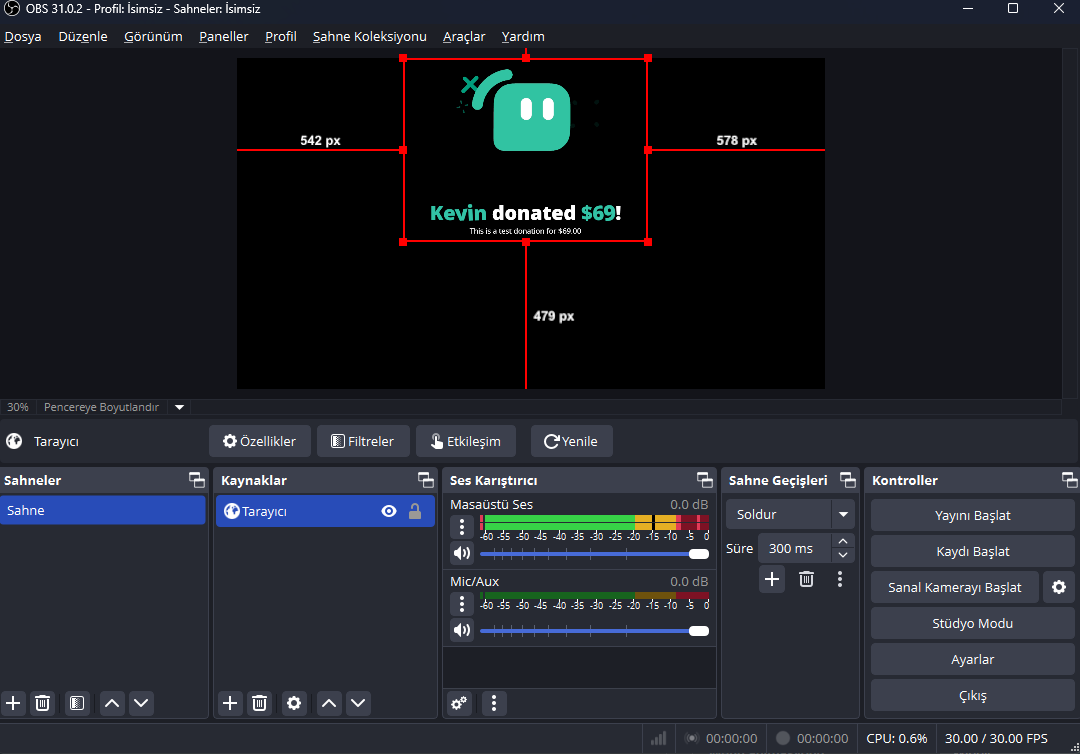Click Yenile to refresh browser source
Screen dimensions: 1080x754
pyautogui.click(x=571, y=441)
